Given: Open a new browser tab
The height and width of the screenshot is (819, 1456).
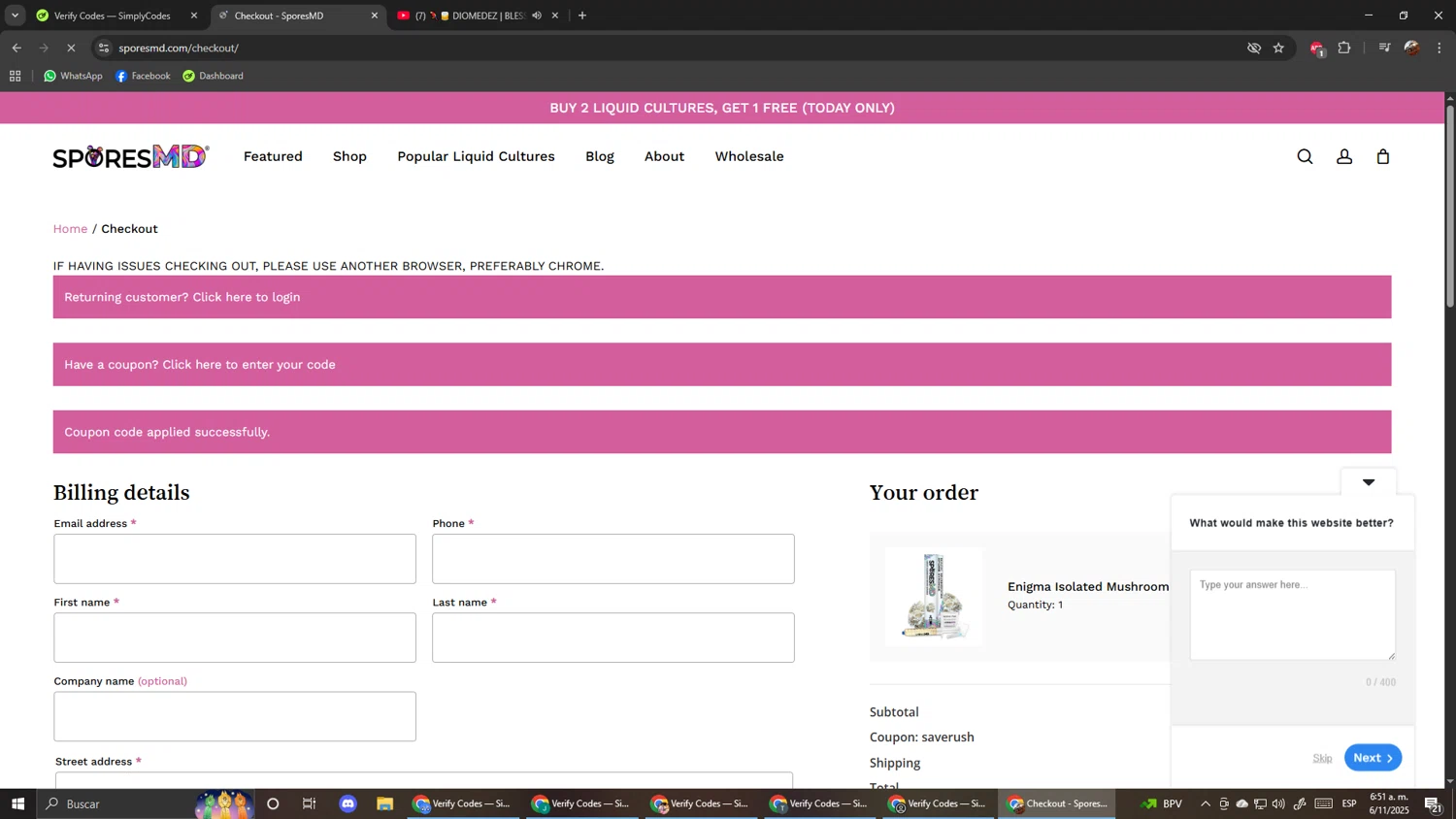Looking at the screenshot, I should click(582, 16).
